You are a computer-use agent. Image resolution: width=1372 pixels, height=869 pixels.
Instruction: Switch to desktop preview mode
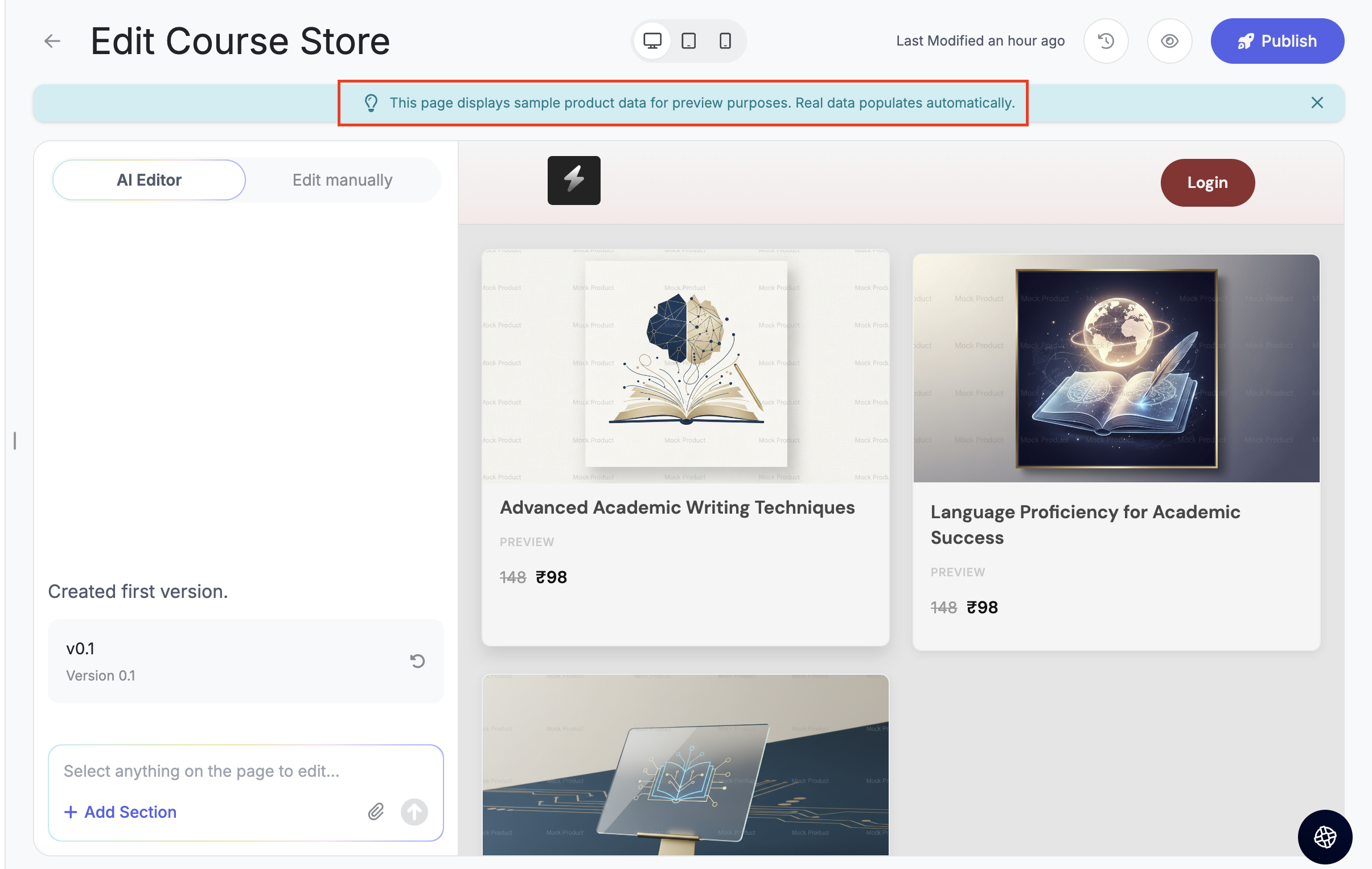pos(652,41)
